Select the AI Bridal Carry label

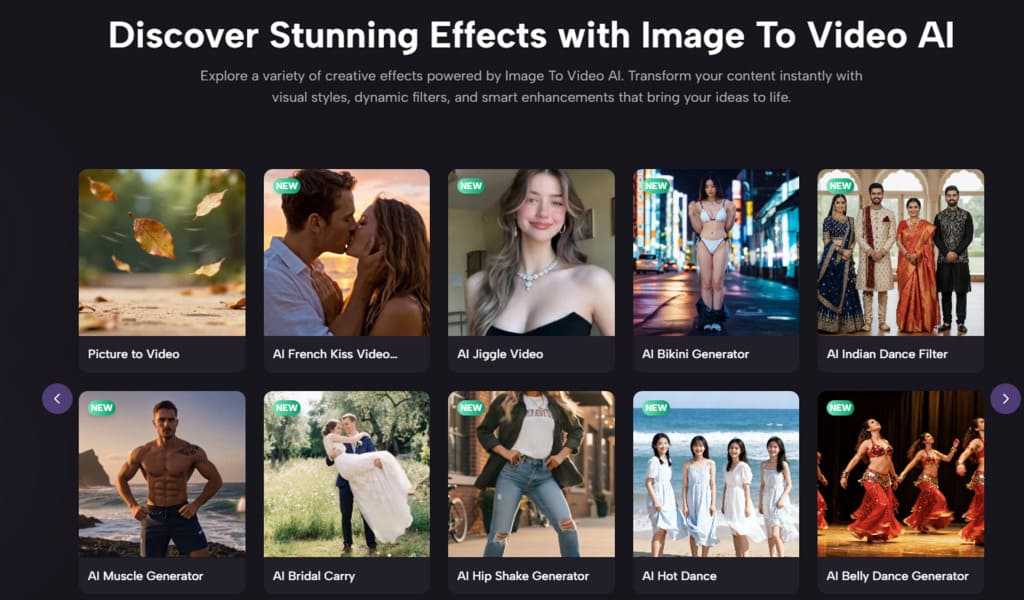[x=314, y=576]
